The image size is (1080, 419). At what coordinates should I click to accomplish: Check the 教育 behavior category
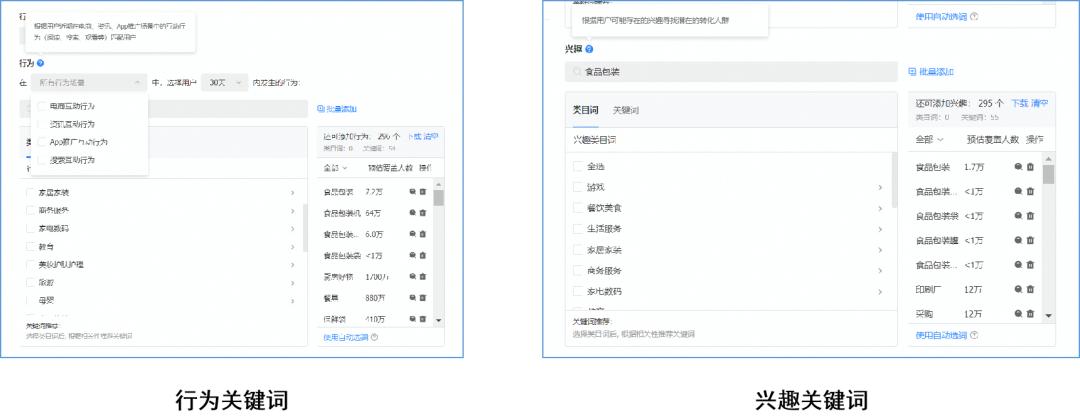[30, 247]
